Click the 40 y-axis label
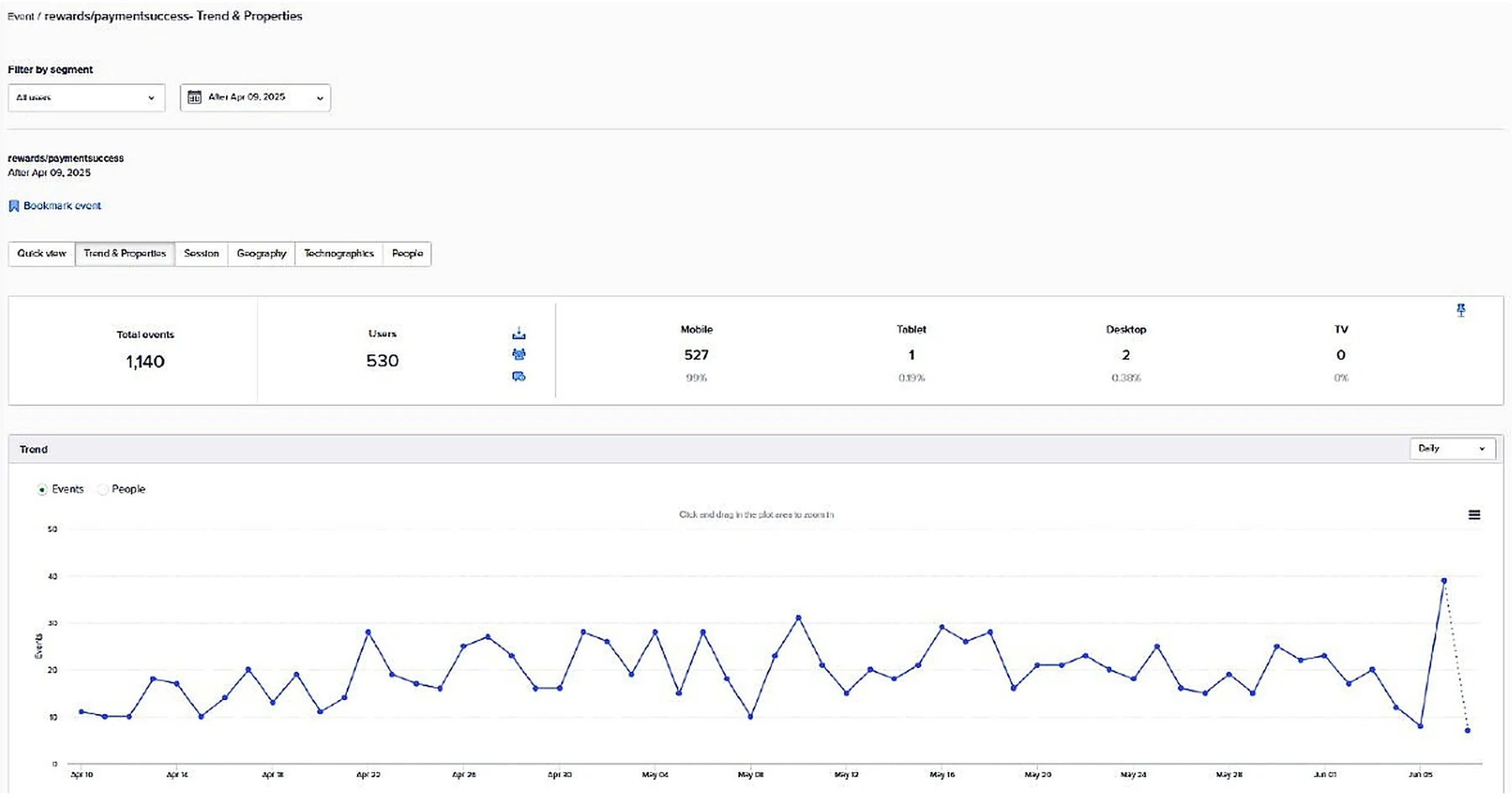This screenshot has width=1512, height=799. (53, 576)
